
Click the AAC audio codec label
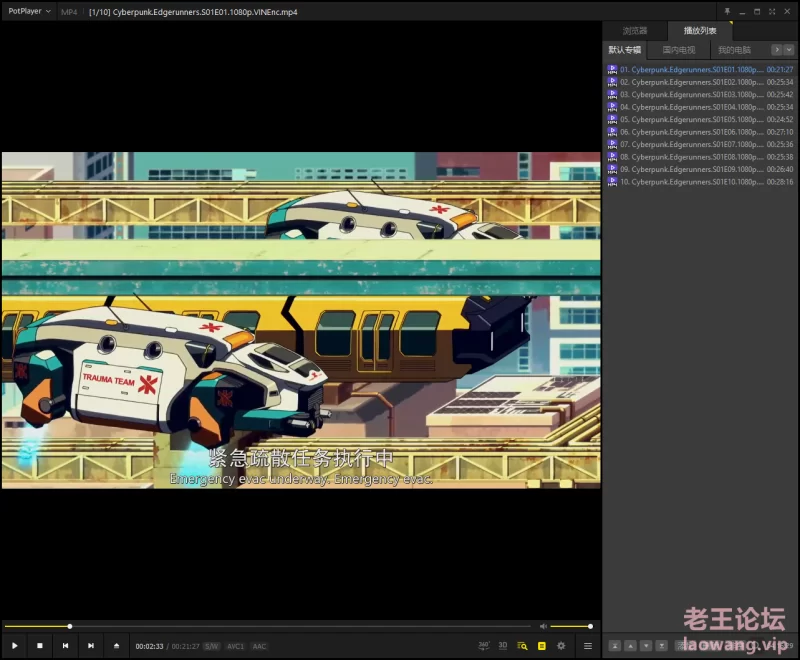[x=259, y=646]
